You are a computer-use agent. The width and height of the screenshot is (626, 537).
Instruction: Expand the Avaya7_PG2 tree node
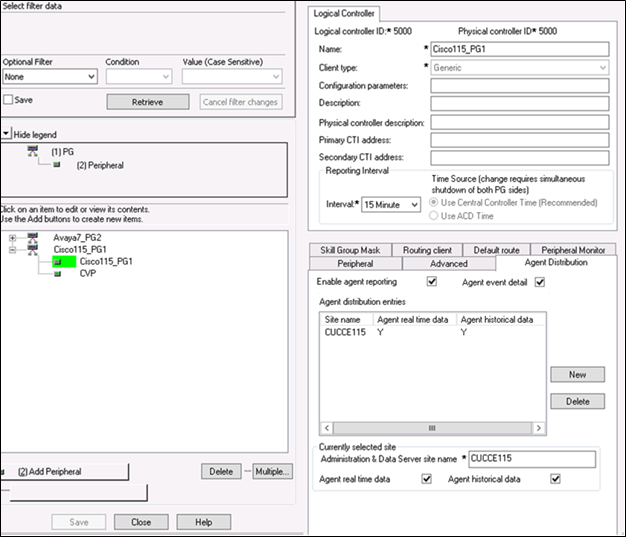(12, 238)
